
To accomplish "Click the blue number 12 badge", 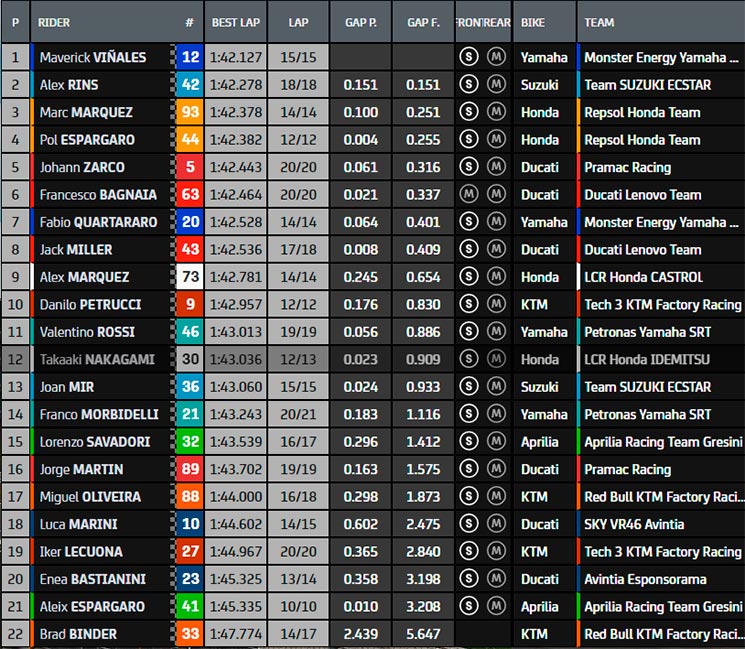I will [x=190, y=57].
